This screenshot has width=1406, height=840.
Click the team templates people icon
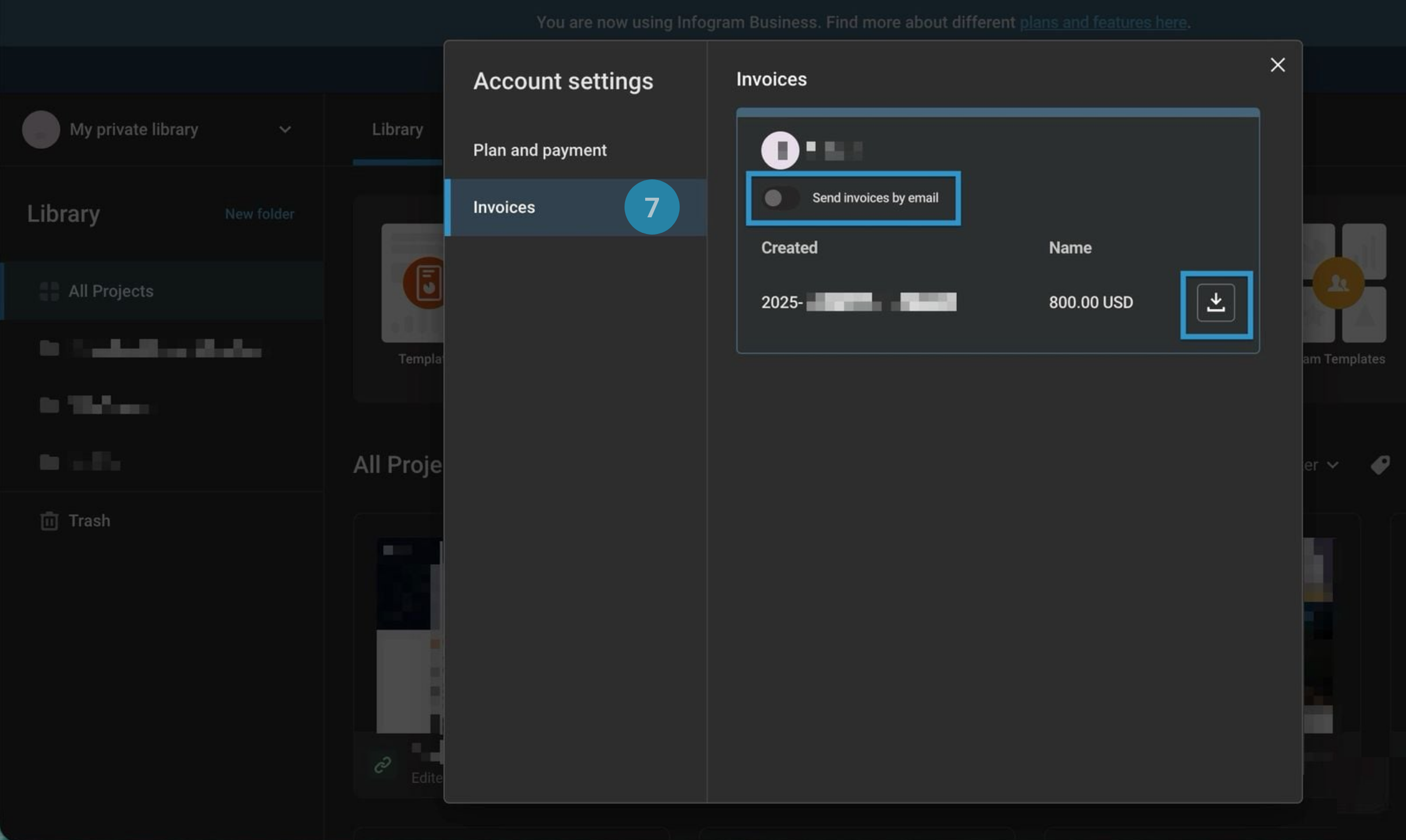click(x=1338, y=283)
